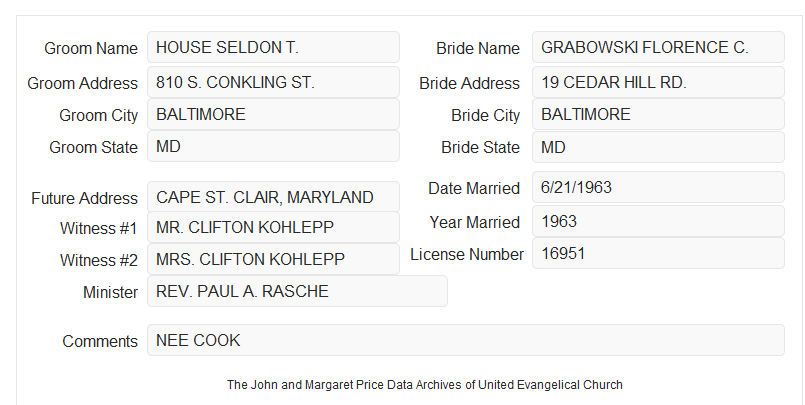Viewport: 805px width, 405px height.
Task: Click the Bride Address input
Action: 658,82
